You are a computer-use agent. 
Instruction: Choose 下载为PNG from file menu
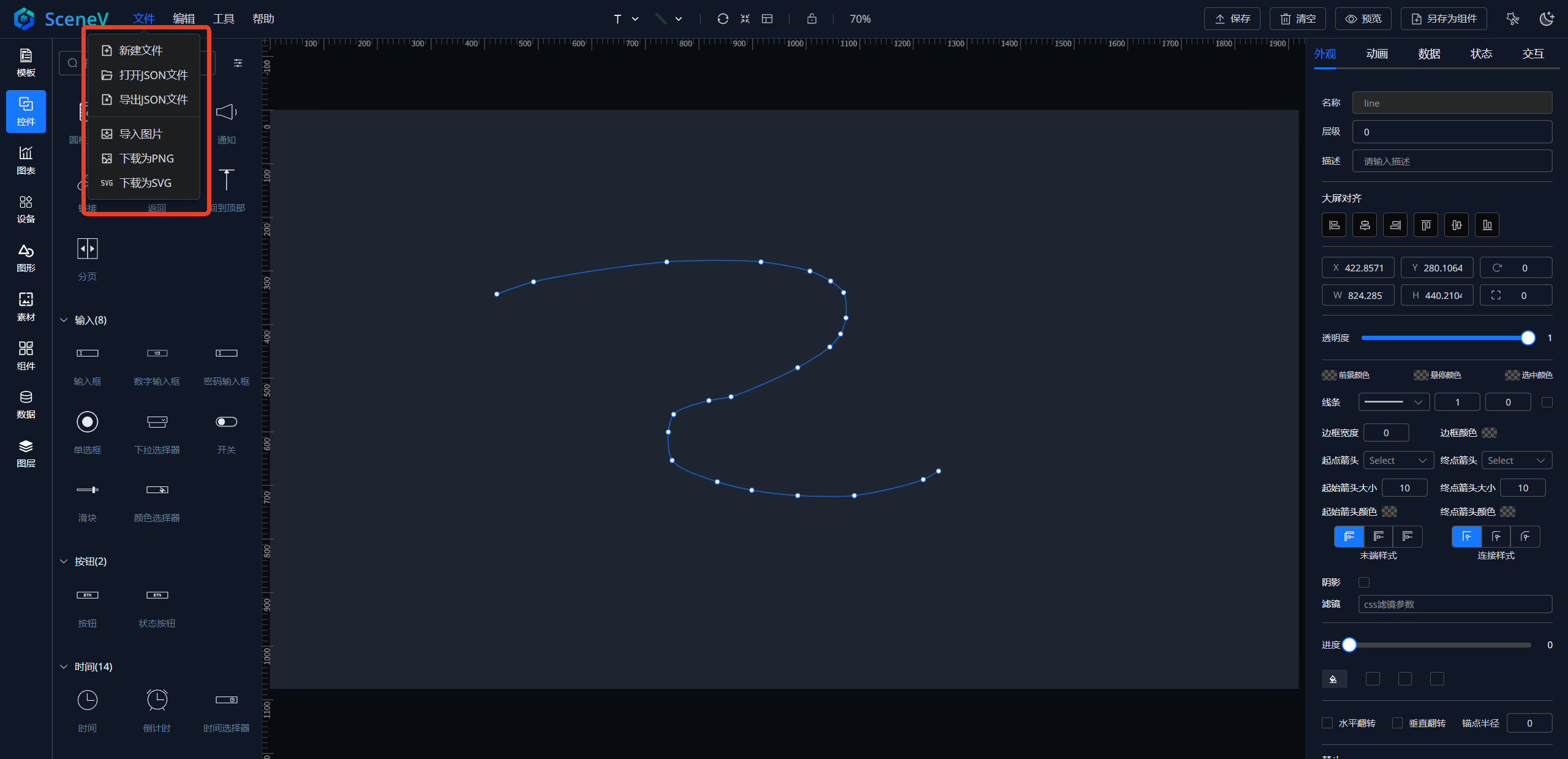point(146,159)
